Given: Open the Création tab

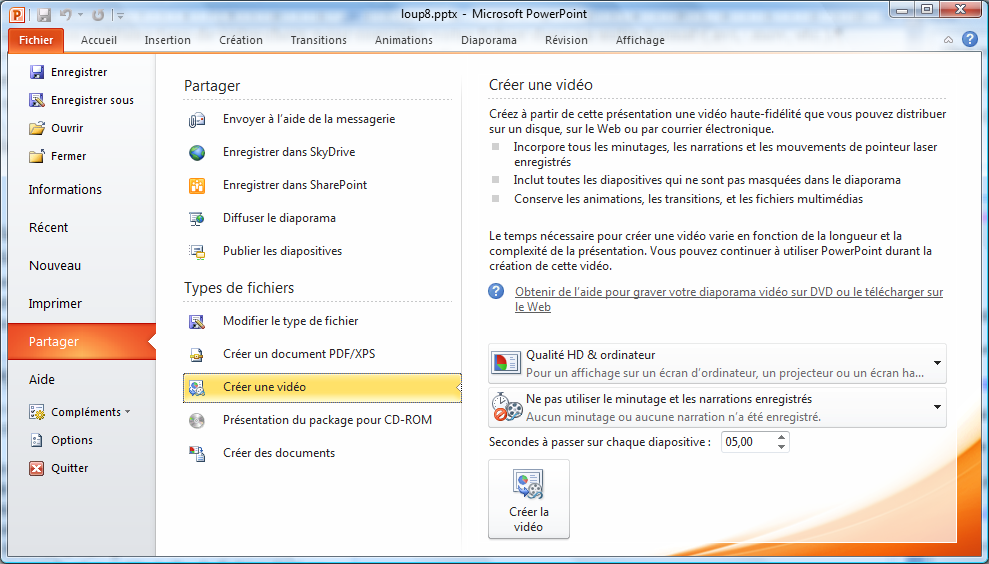Looking at the screenshot, I should click(x=241, y=40).
